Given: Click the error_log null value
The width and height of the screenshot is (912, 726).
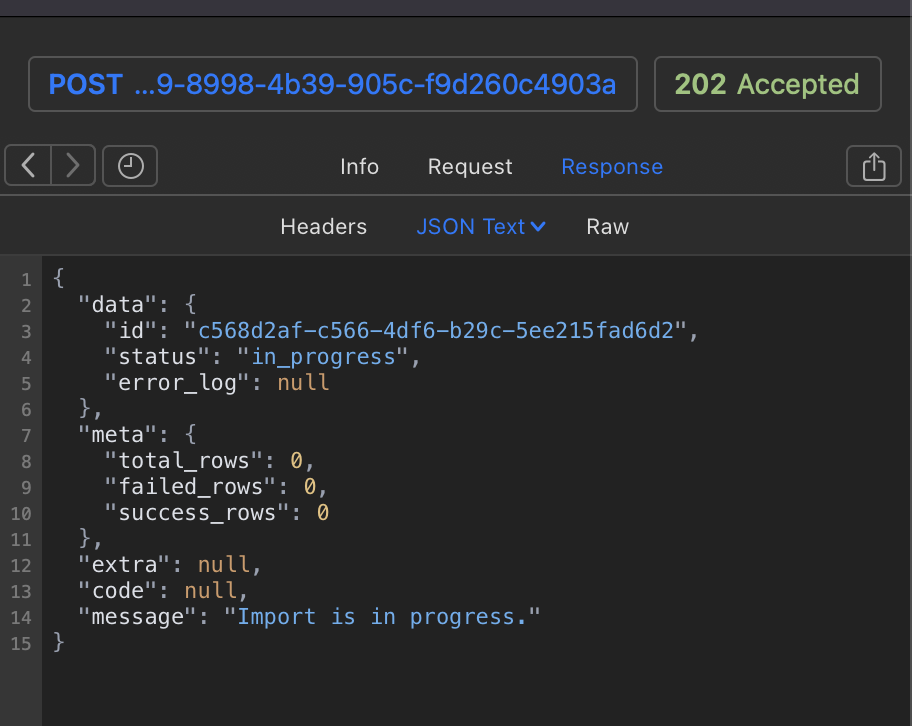Looking at the screenshot, I should point(303,383).
